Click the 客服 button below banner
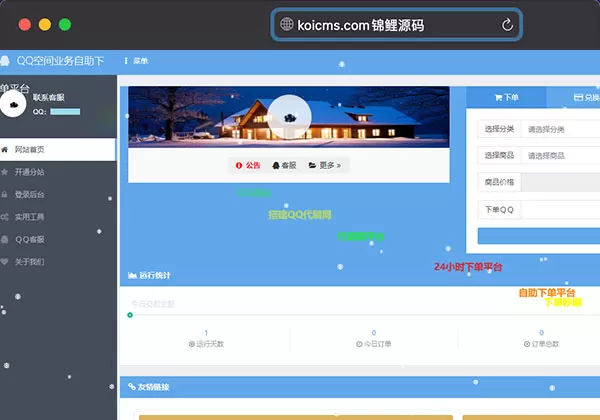This screenshot has width=600, height=420. click(x=284, y=165)
